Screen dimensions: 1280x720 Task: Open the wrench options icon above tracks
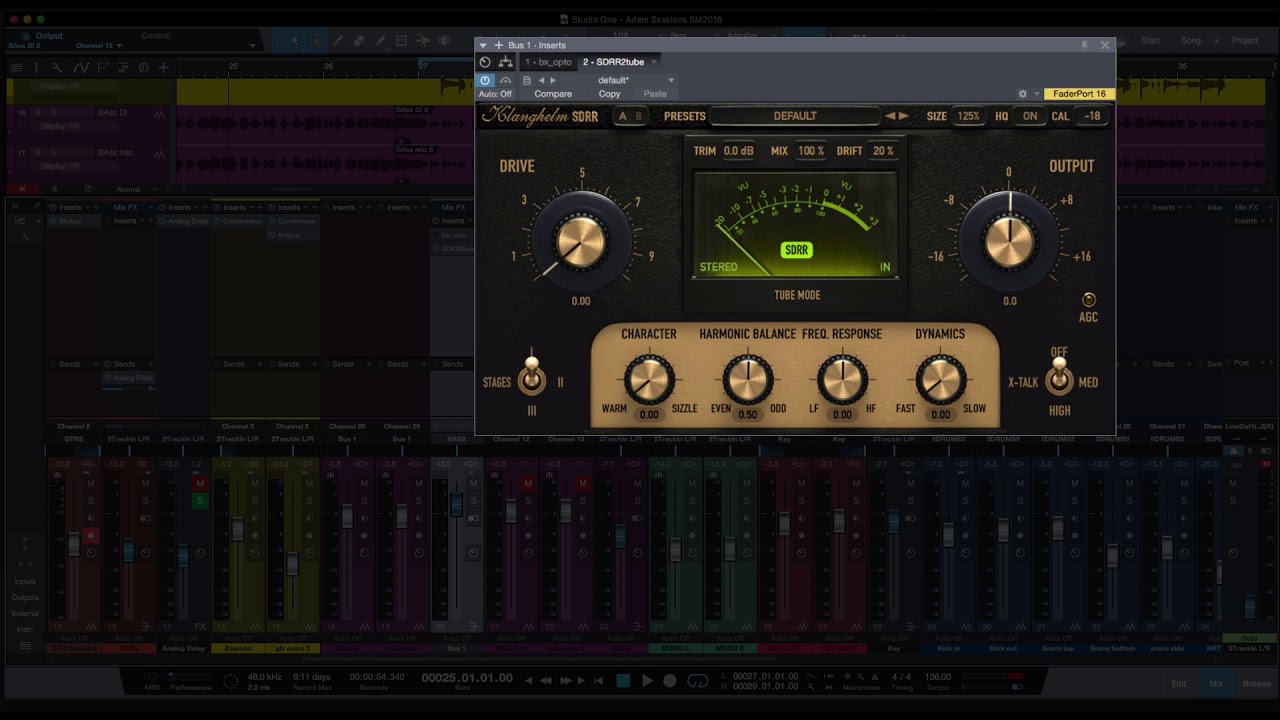pos(57,68)
